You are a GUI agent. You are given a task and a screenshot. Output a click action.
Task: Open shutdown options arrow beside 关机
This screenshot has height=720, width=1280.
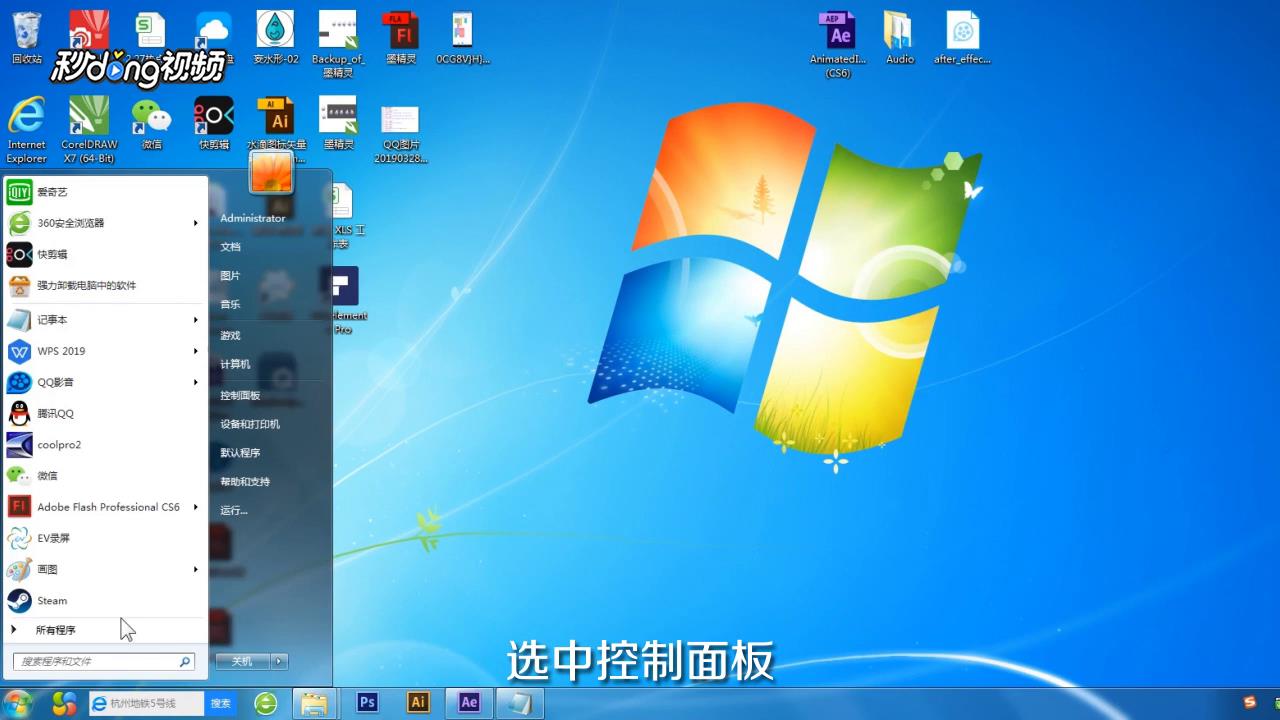280,661
